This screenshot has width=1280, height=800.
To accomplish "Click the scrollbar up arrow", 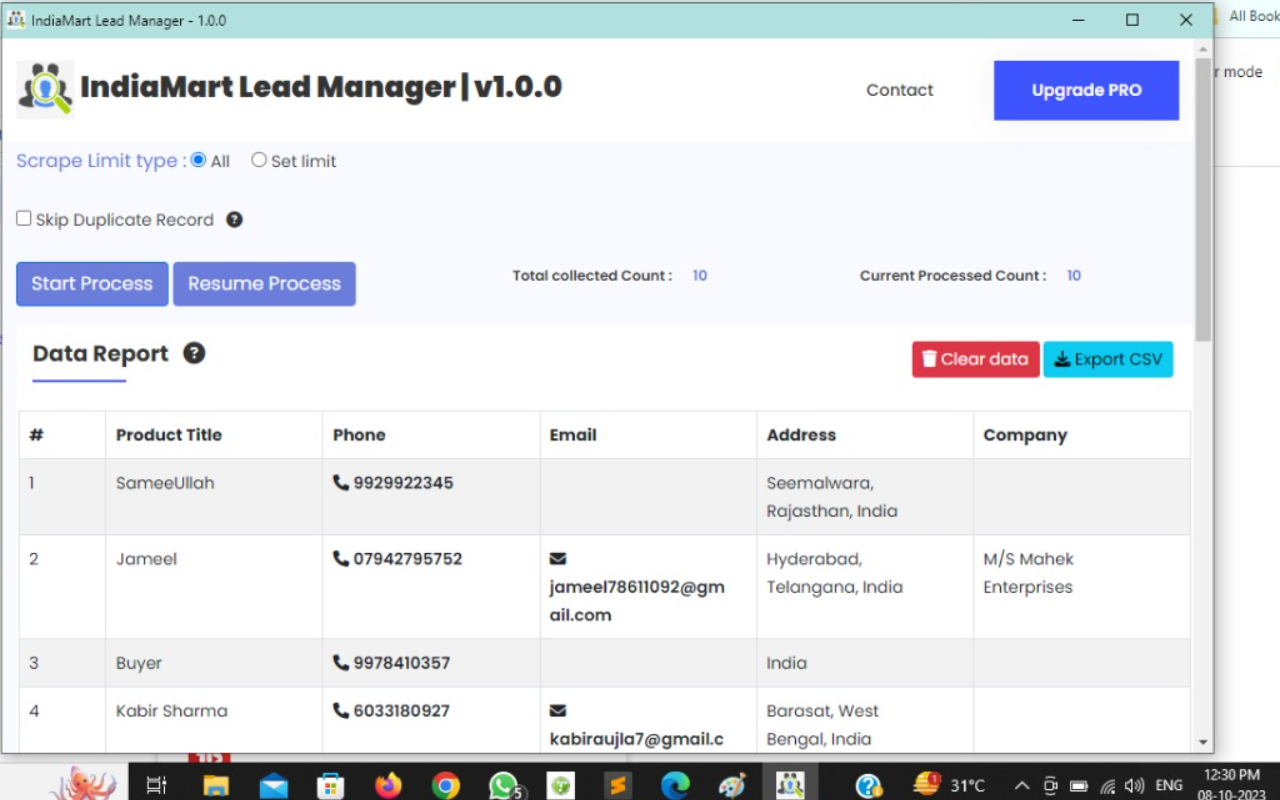I will (x=1203, y=48).
